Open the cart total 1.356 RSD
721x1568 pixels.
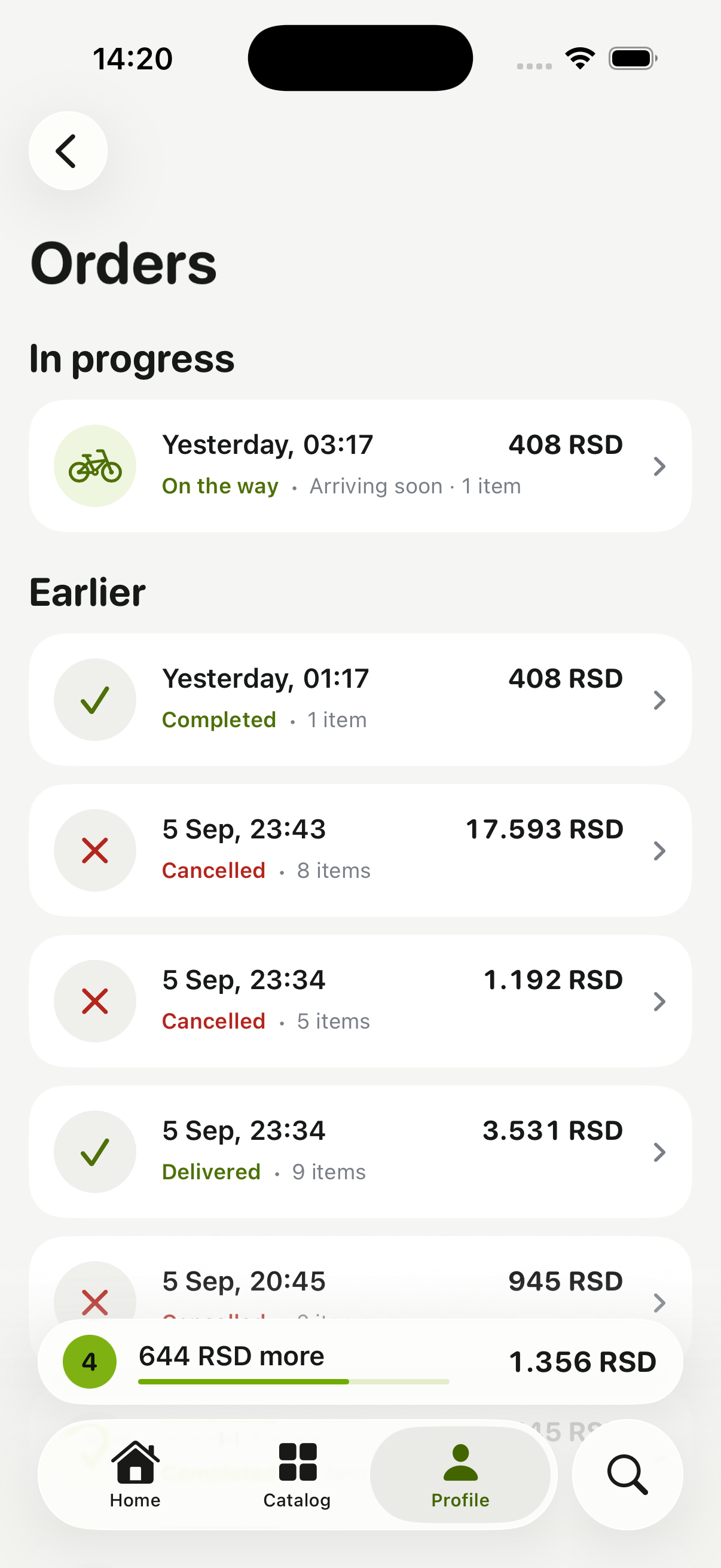582,1362
